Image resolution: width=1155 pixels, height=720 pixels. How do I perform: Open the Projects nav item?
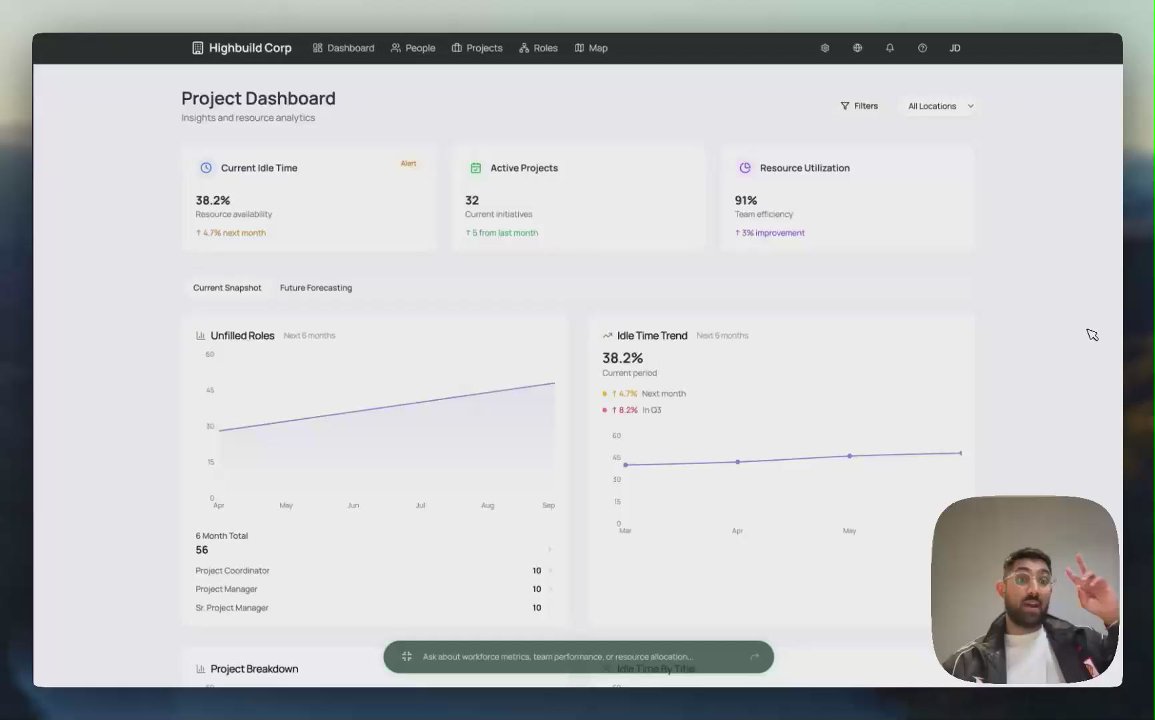[477, 48]
